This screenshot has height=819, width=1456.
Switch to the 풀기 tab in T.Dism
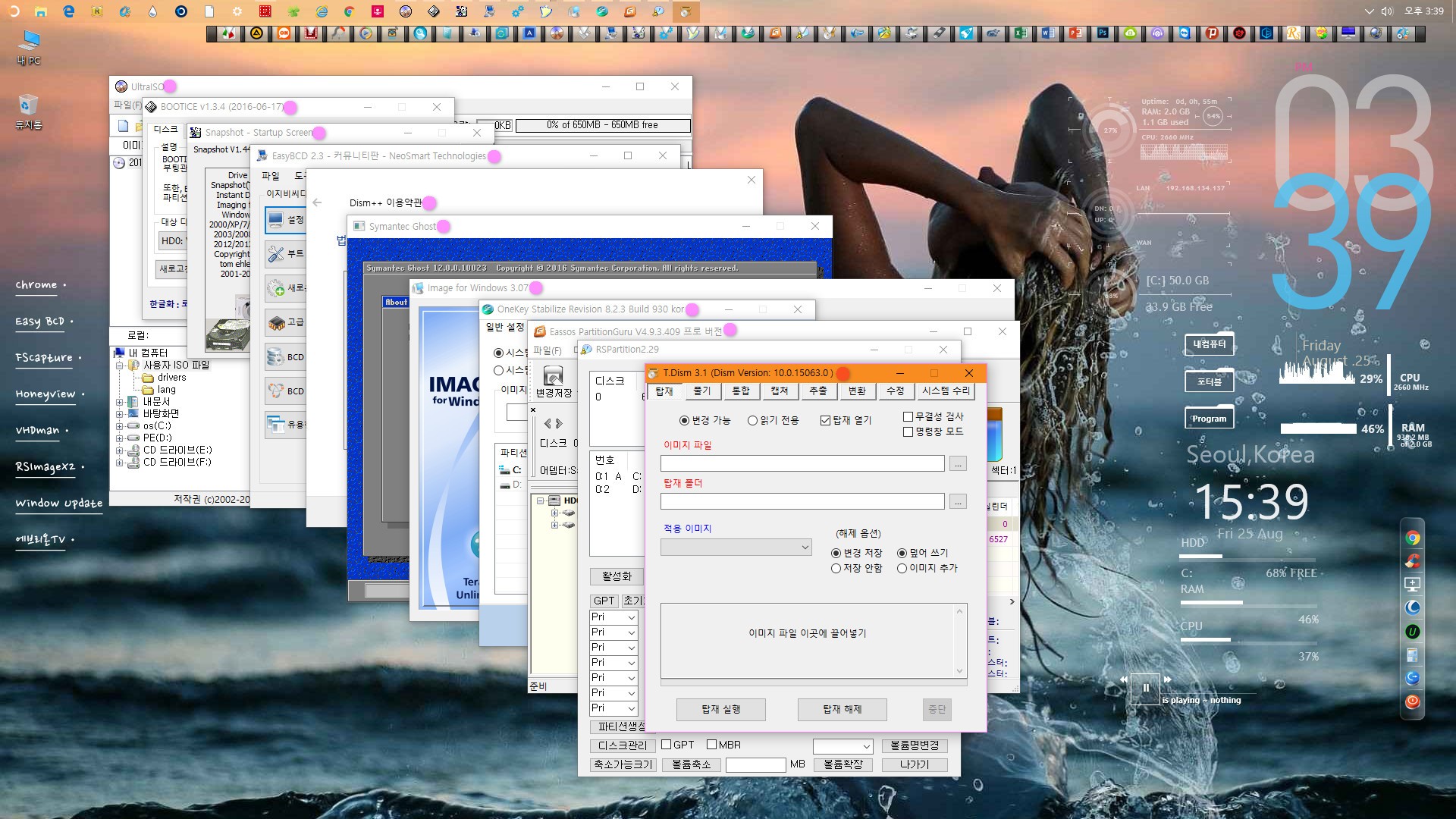pyautogui.click(x=702, y=391)
